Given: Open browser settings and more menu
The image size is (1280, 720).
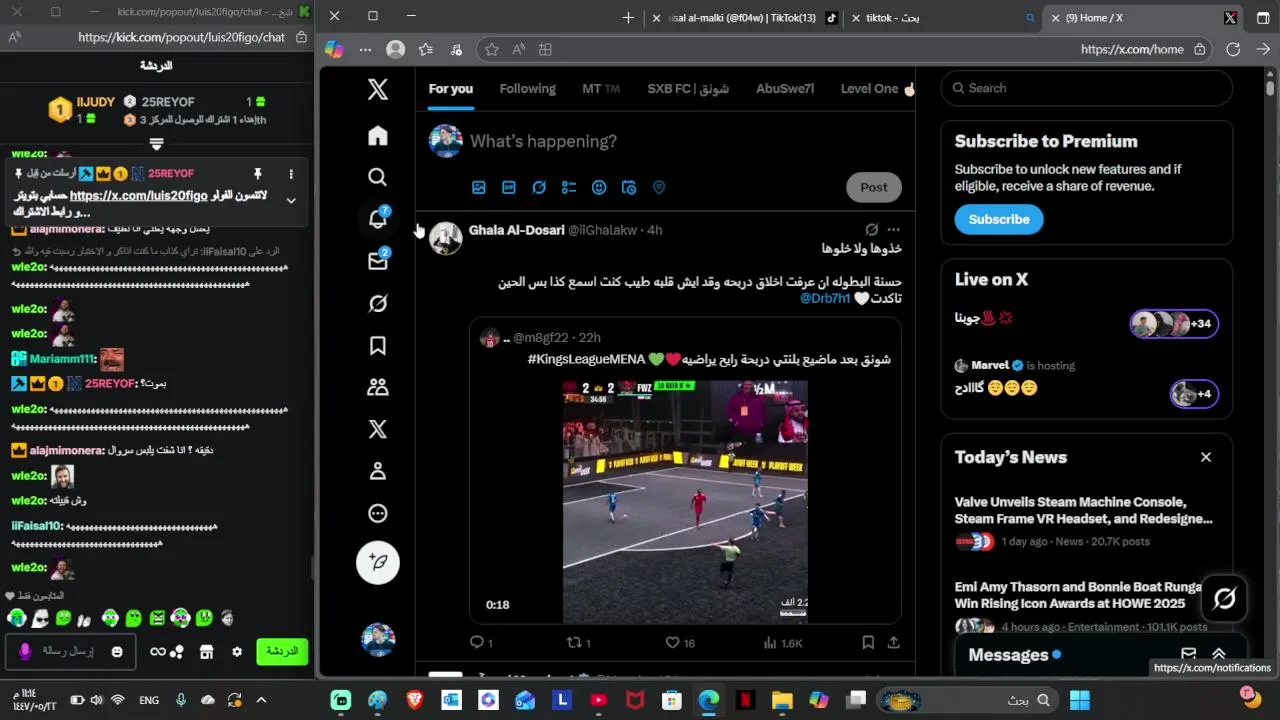Looking at the screenshot, I should [x=365, y=49].
